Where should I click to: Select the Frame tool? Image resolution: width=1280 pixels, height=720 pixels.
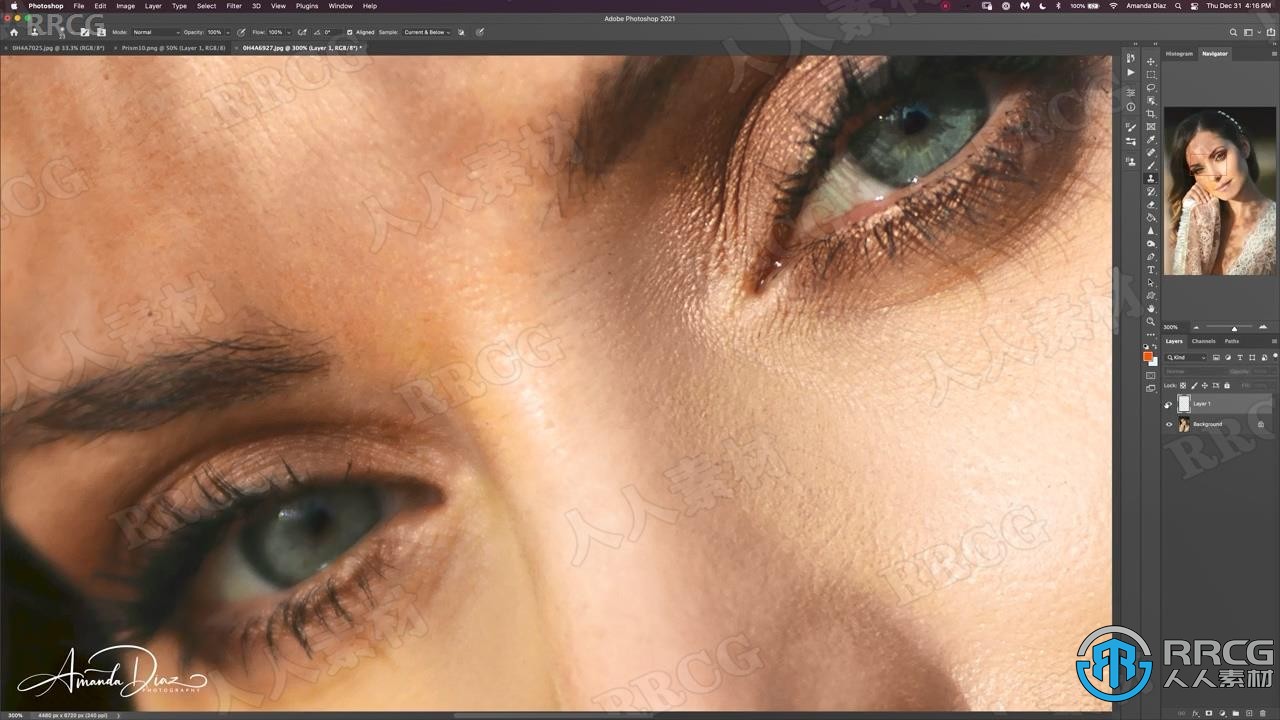(1151, 126)
